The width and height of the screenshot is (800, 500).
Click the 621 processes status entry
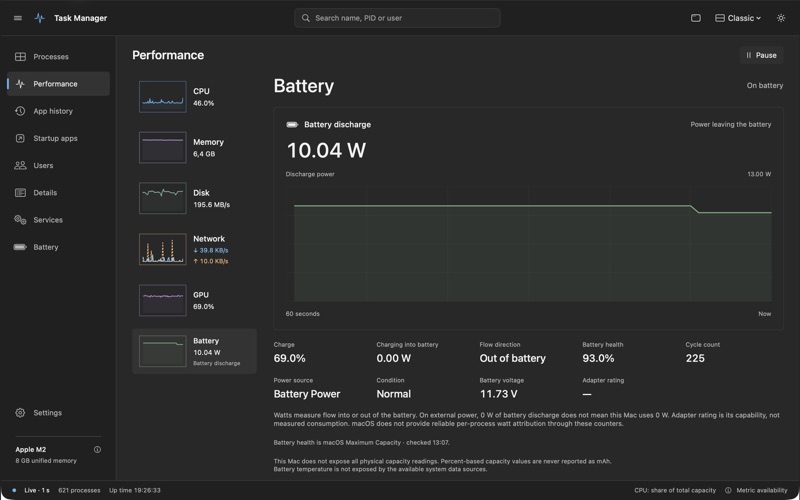click(x=79, y=490)
